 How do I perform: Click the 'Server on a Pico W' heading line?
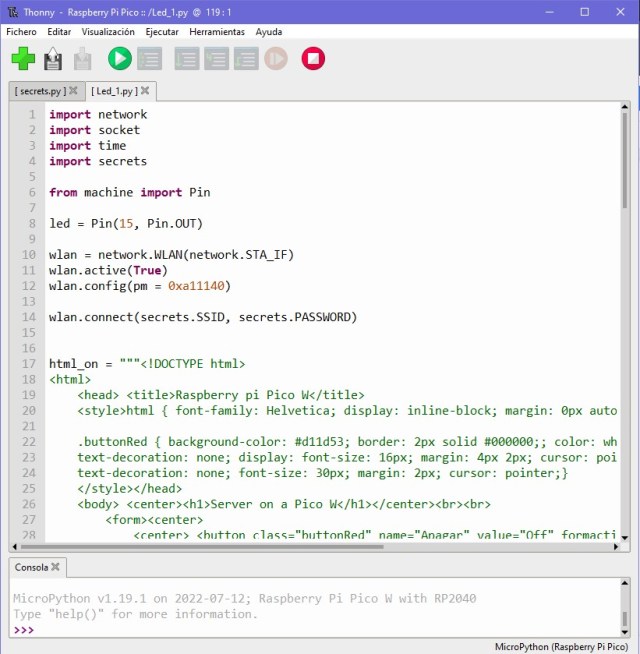[x=284, y=504]
